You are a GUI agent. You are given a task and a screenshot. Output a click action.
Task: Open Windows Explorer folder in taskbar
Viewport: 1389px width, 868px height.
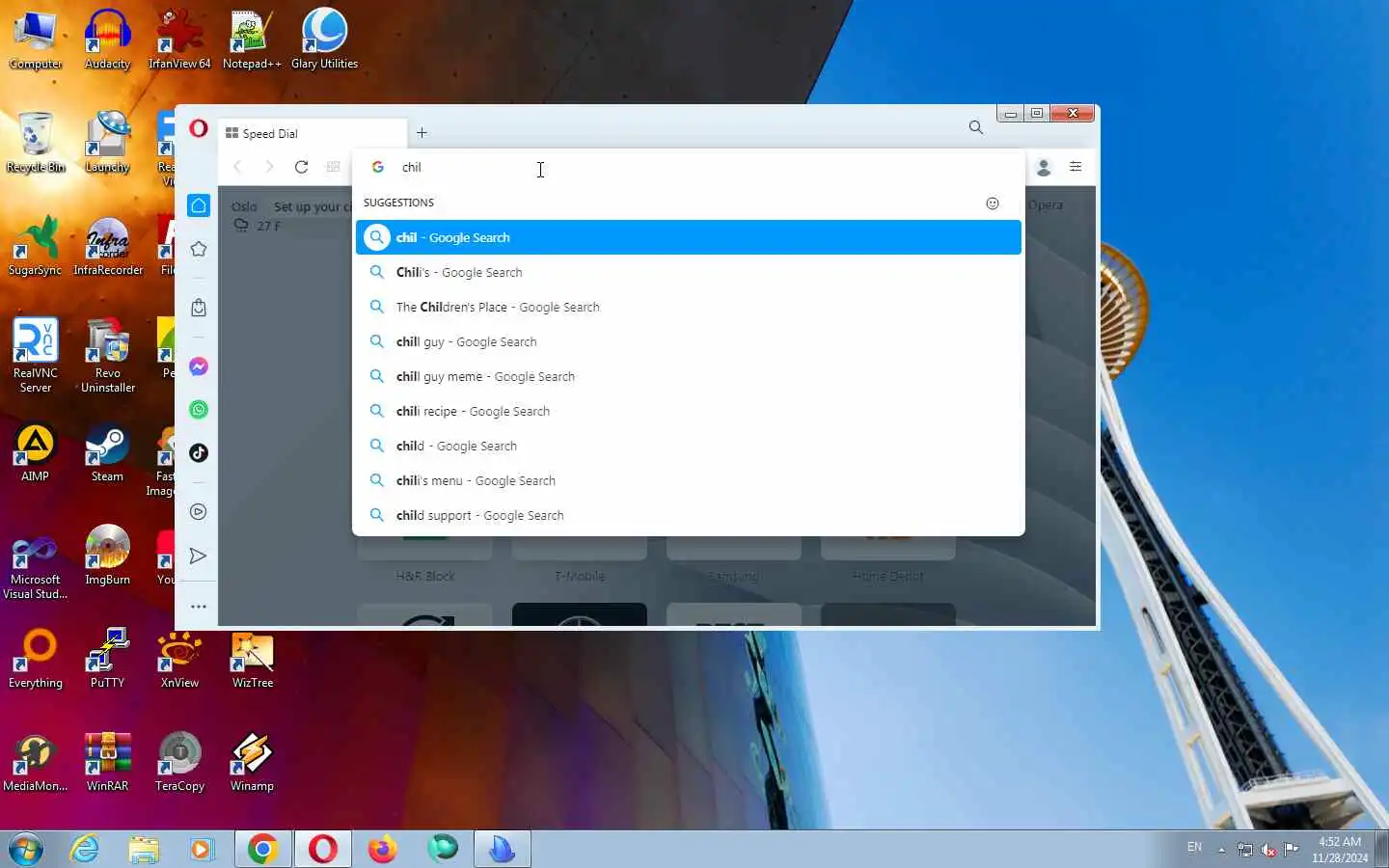point(144,849)
